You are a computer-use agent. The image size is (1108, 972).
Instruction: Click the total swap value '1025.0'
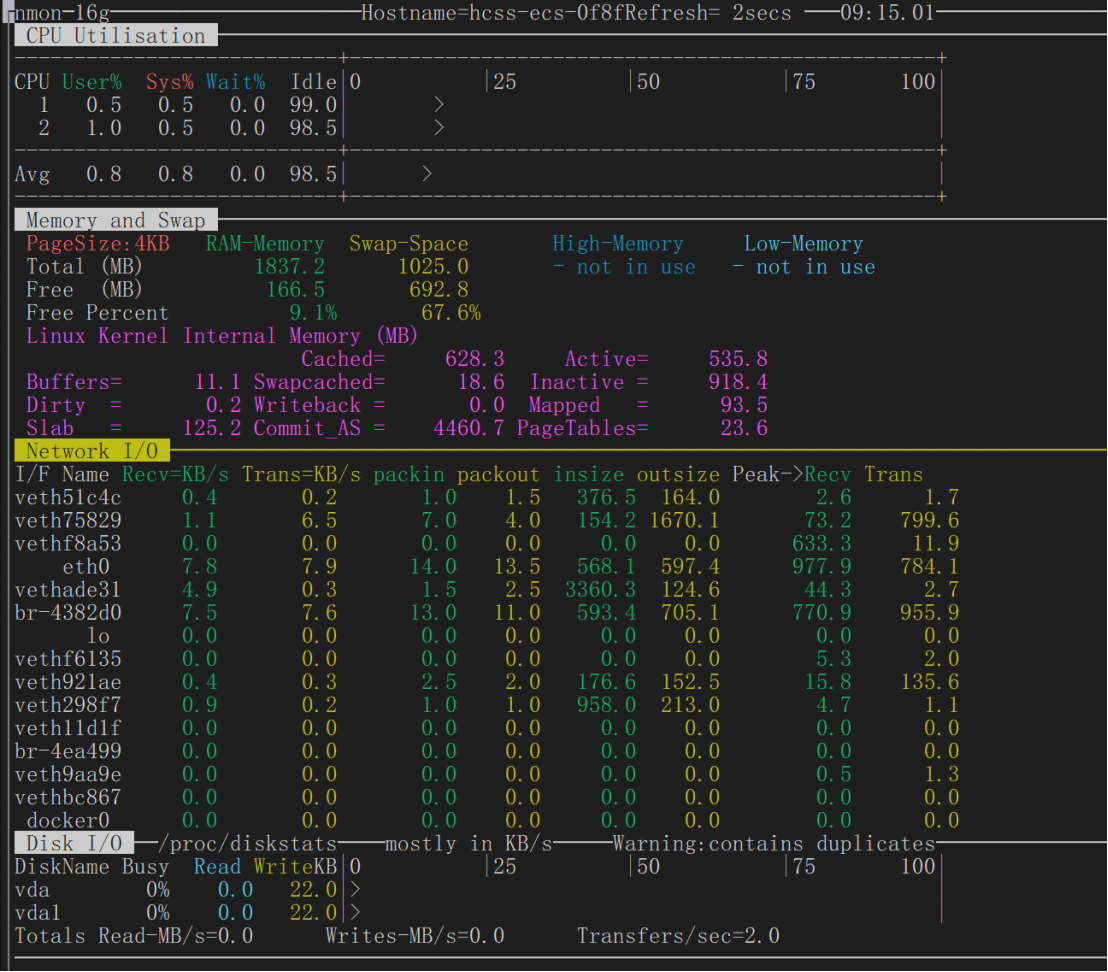pyautogui.click(x=432, y=266)
